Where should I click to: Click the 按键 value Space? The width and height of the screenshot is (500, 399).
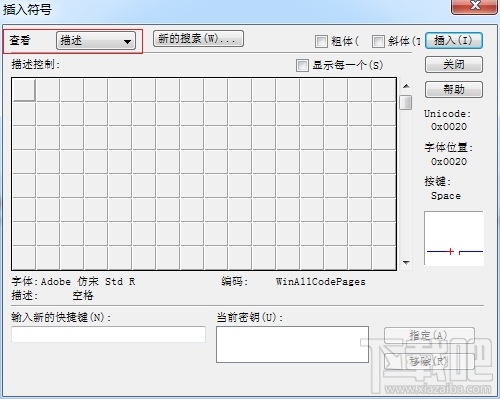[446, 196]
